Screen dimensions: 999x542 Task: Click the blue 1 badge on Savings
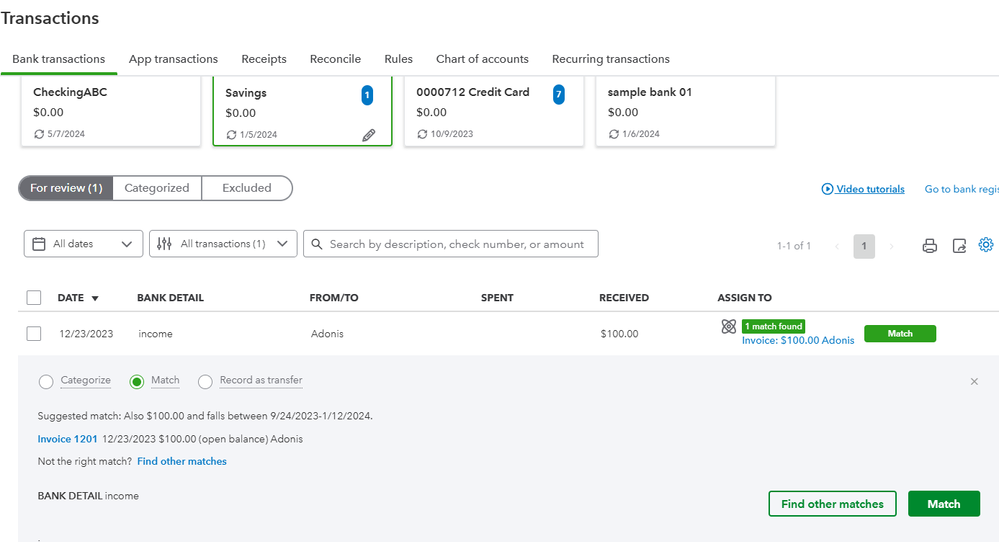[x=367, y=95]
